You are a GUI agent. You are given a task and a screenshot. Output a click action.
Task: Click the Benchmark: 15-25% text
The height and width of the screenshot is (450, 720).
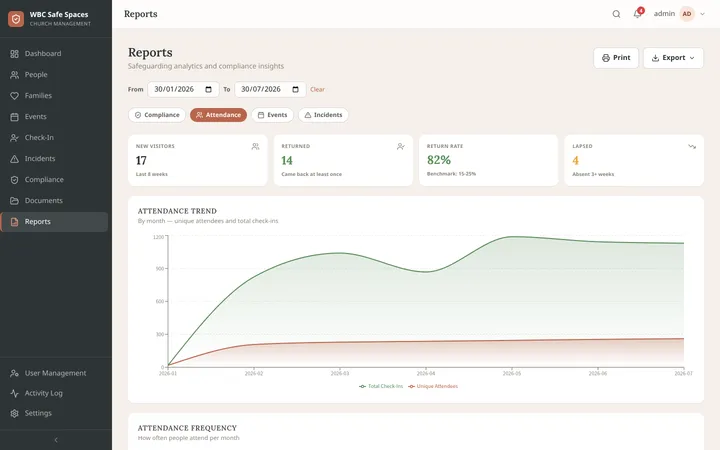click(451, 174)
